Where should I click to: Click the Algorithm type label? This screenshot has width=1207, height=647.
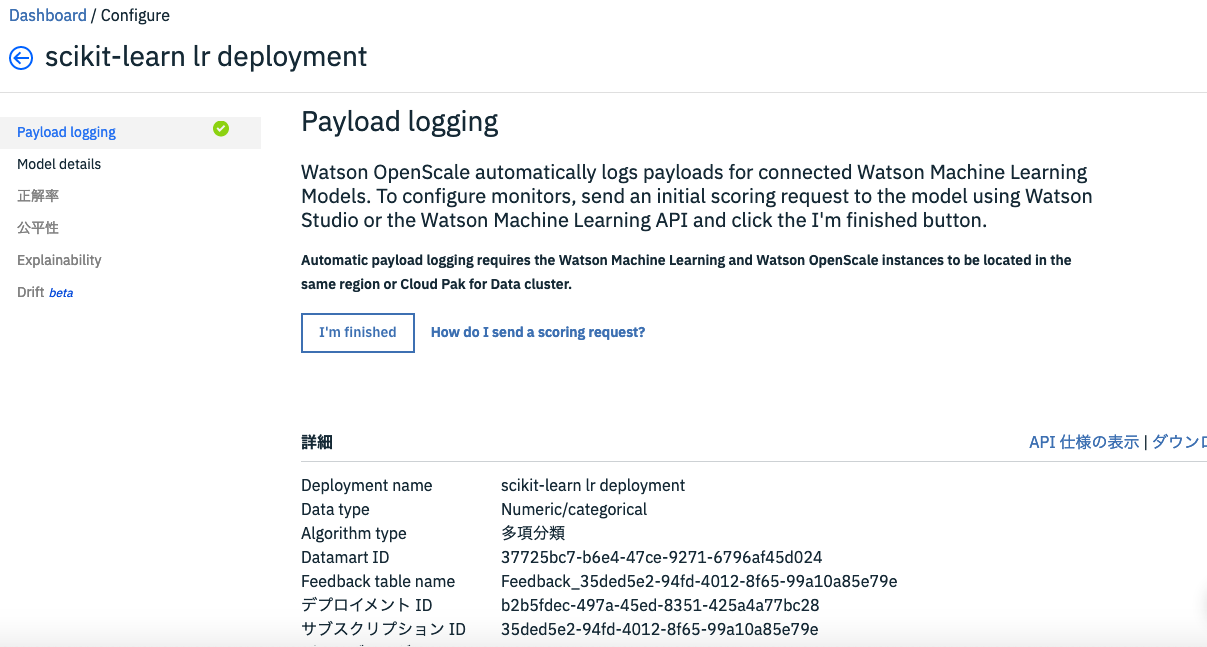354,533
